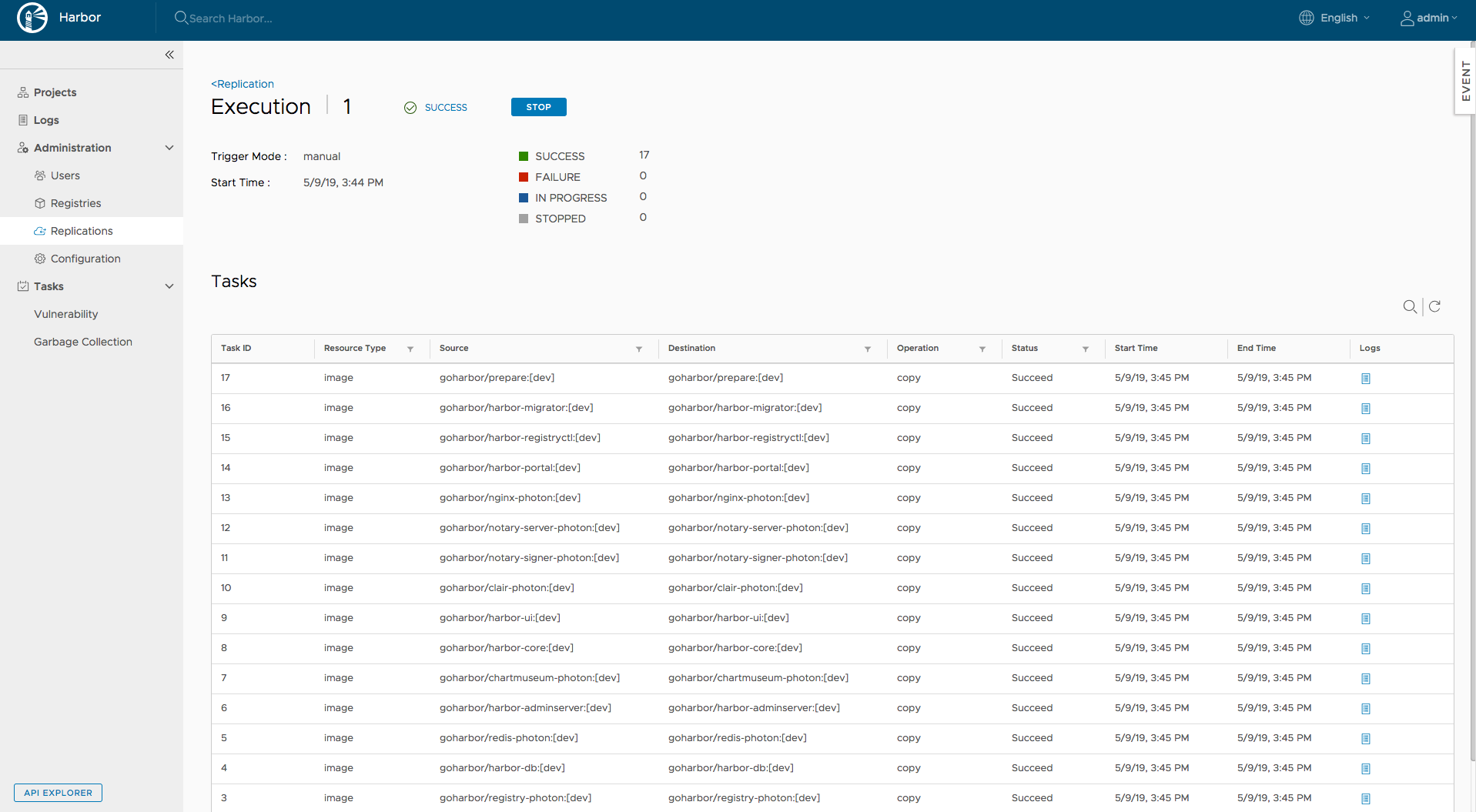This screenshot has width=1476, height=812.
Task: Open the Projects section in sidebar
Action: click(54, 92)
